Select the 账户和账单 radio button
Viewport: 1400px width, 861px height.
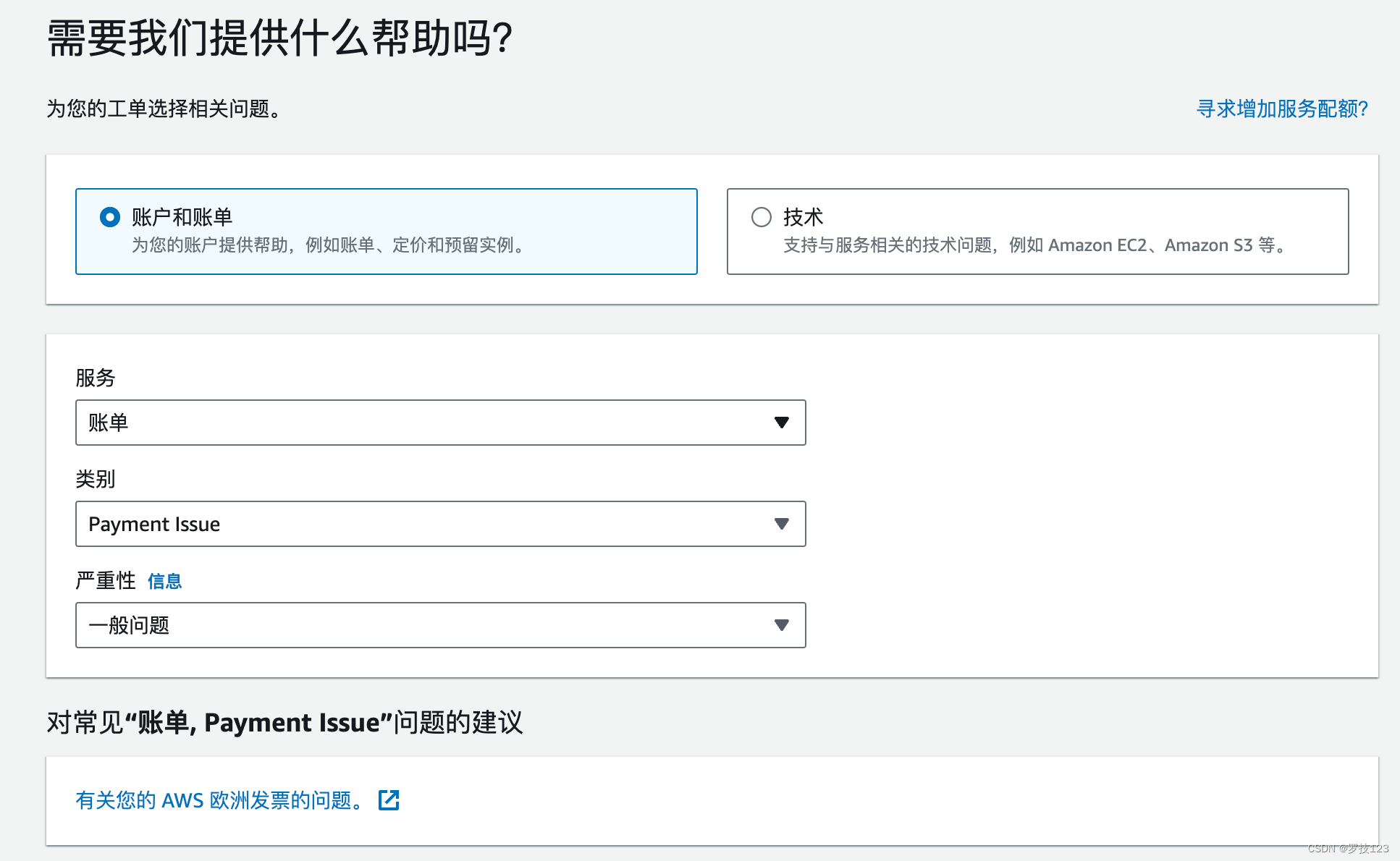coord(110,217)
